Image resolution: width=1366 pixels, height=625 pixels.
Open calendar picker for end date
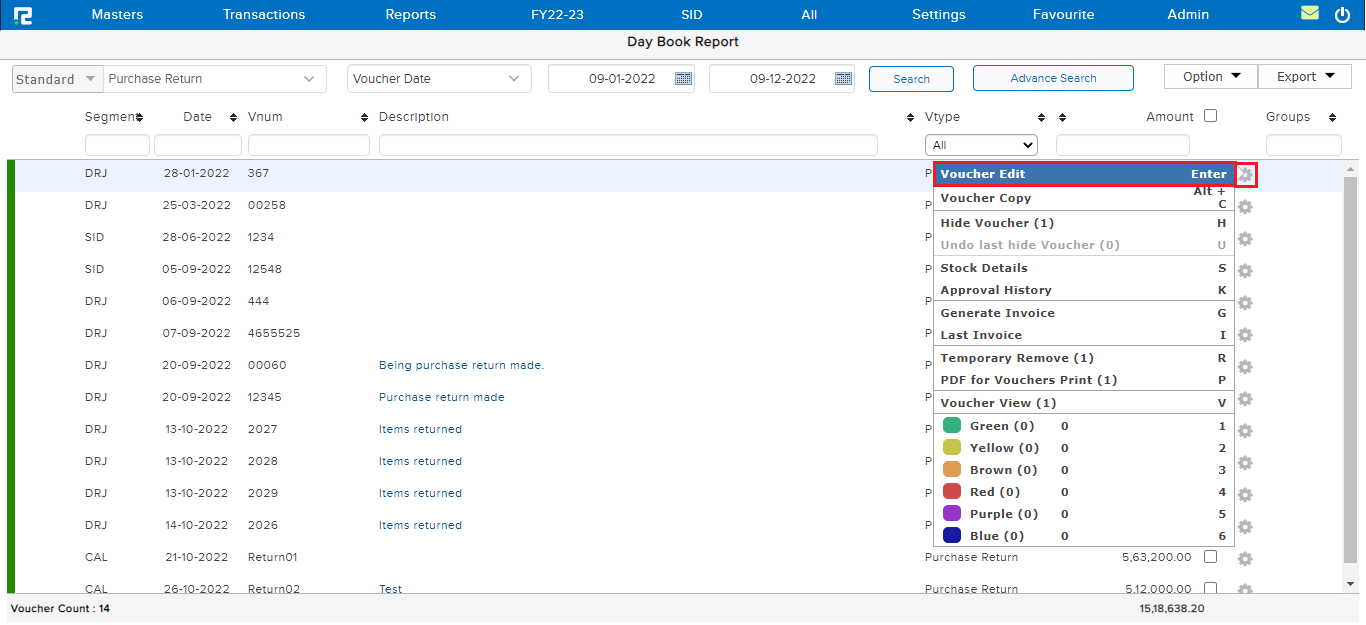click(x=843, y=79)
